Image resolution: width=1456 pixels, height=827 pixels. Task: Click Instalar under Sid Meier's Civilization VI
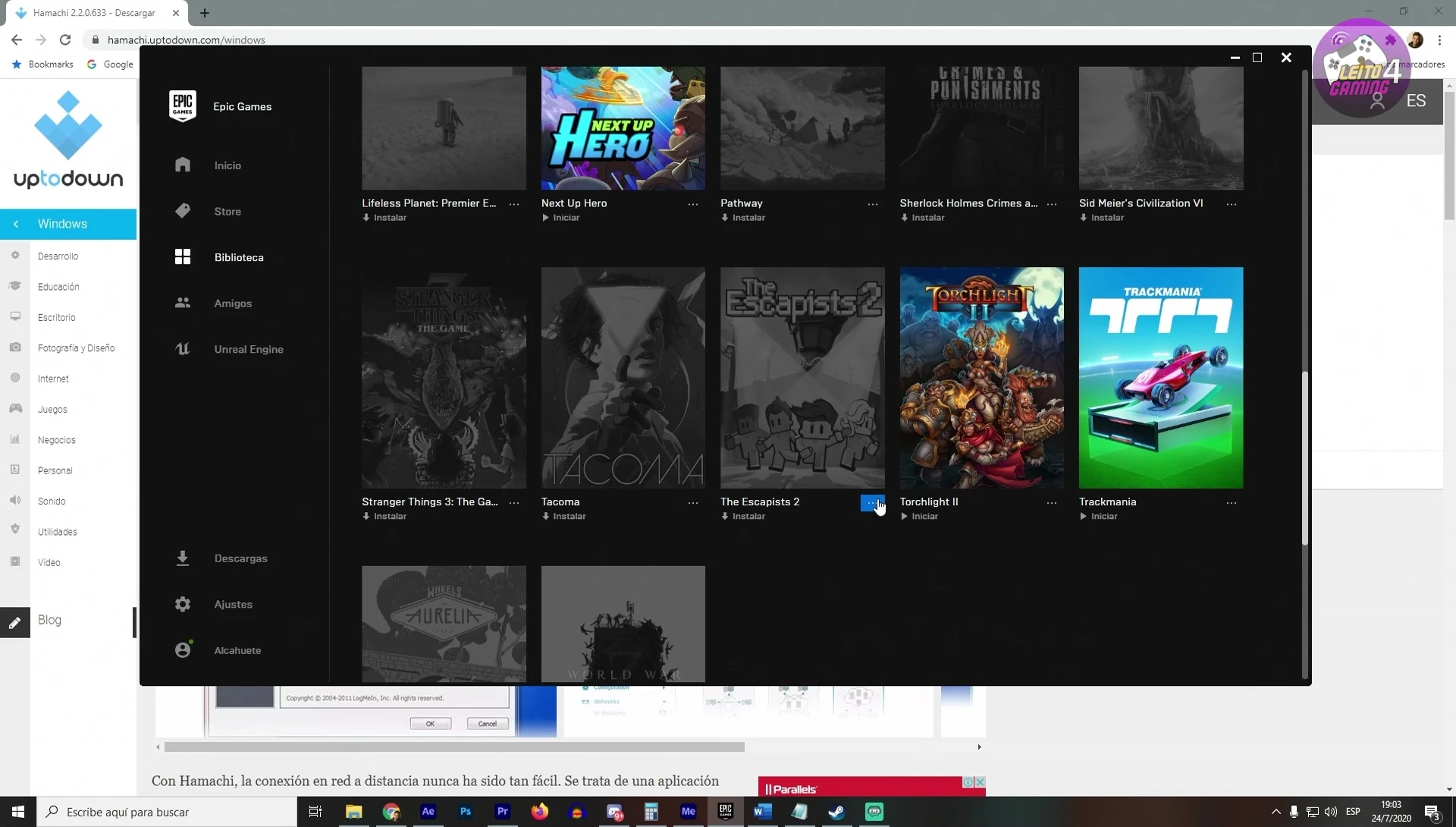[1101, 218]
